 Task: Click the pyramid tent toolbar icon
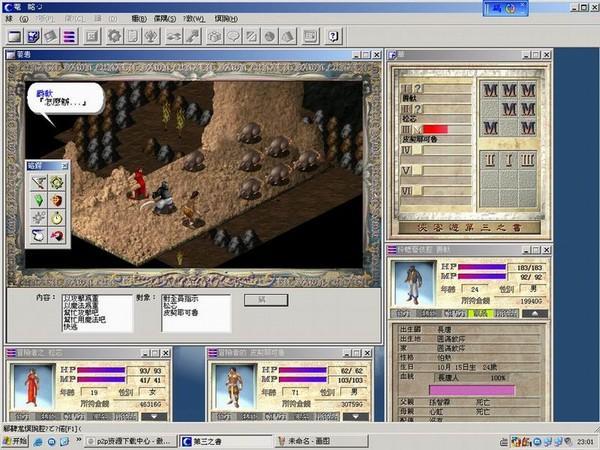[287, 36]
